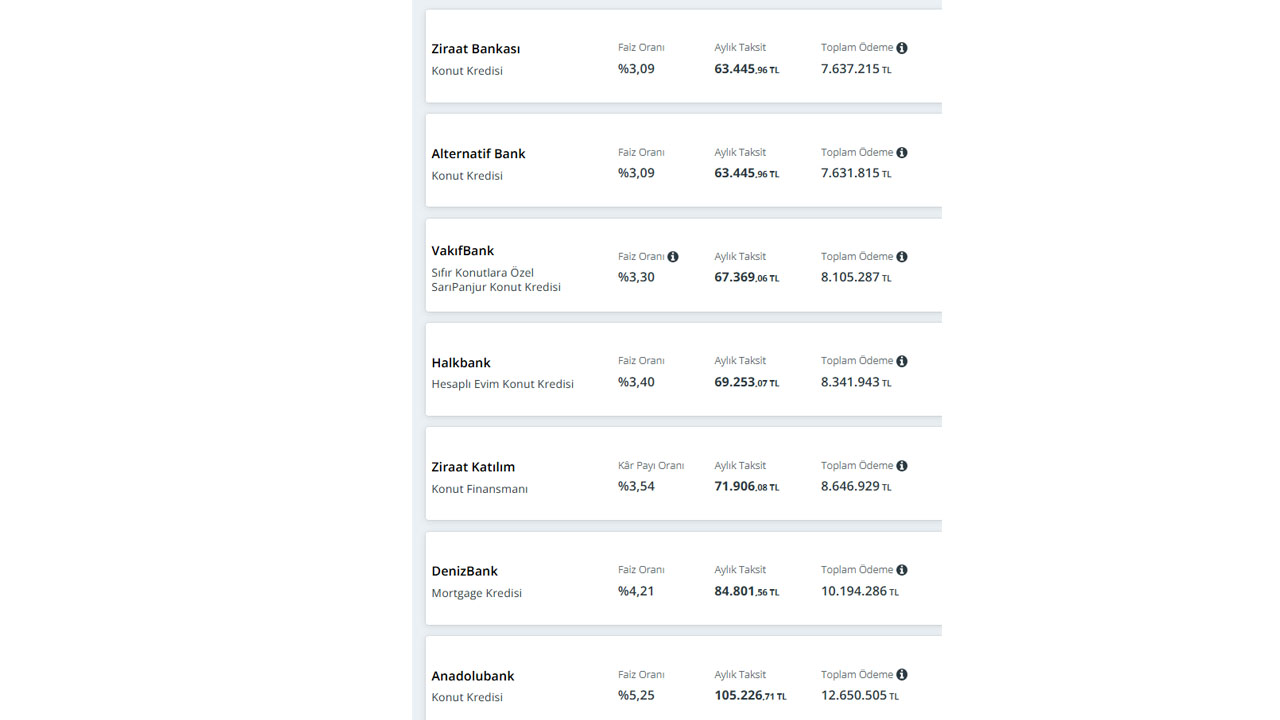Select the Ziraat Katılım bank name
This screenshot has height=720, width=1280.
pos(473,467)
